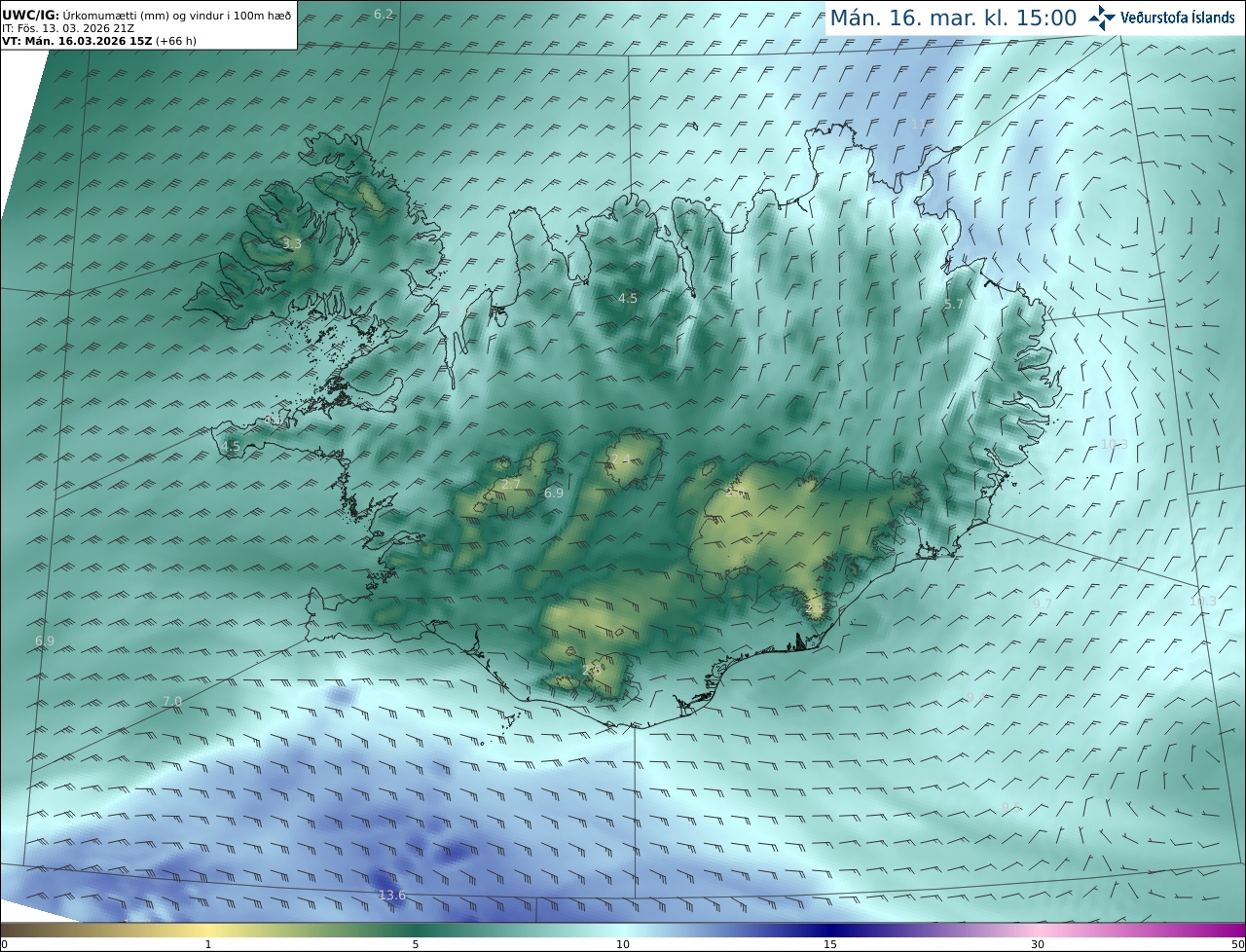Click the 5.7 value in east Iceland

954,305
